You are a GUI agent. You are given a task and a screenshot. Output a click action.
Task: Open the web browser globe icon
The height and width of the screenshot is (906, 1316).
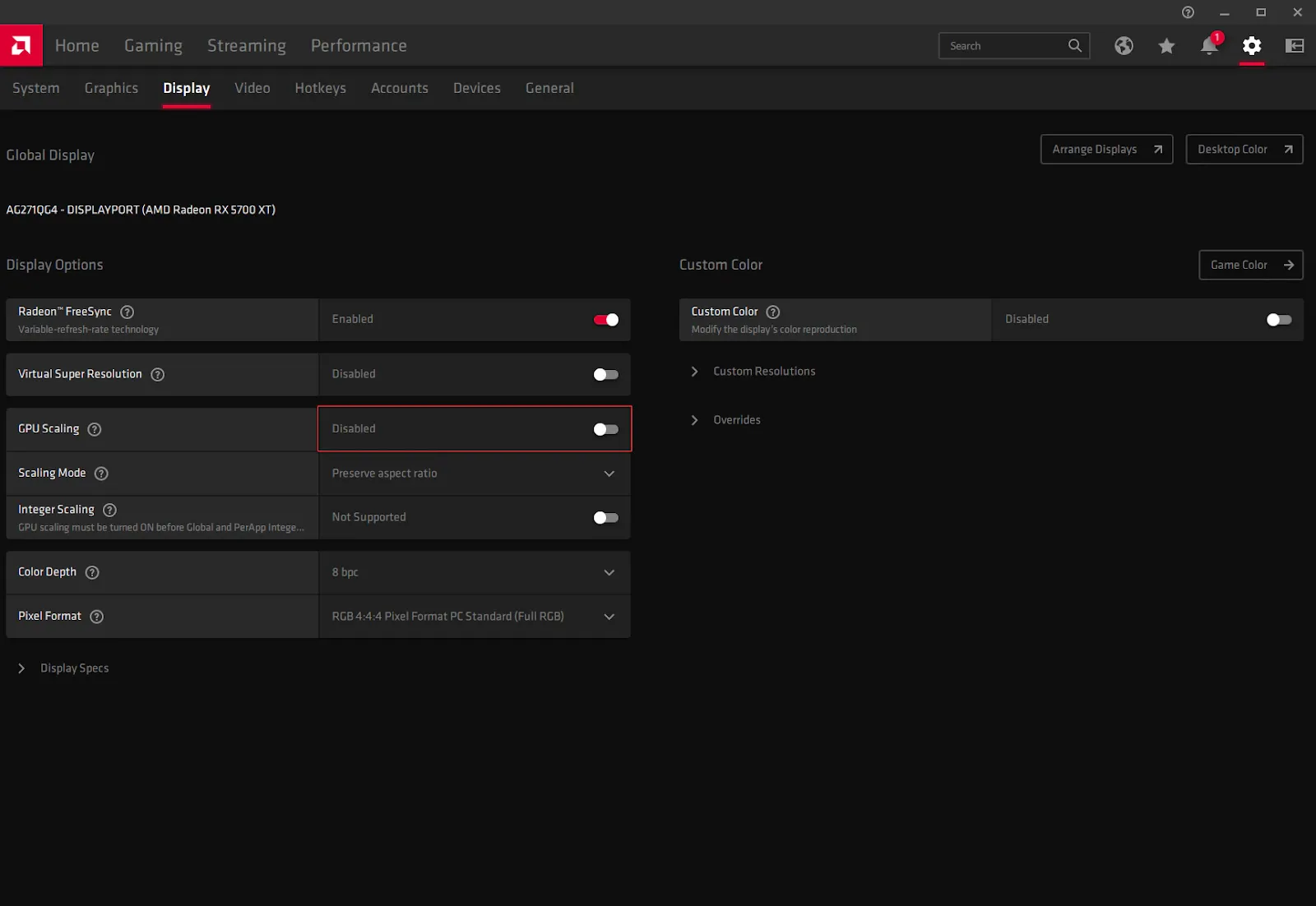click(x=1124, y=46)
